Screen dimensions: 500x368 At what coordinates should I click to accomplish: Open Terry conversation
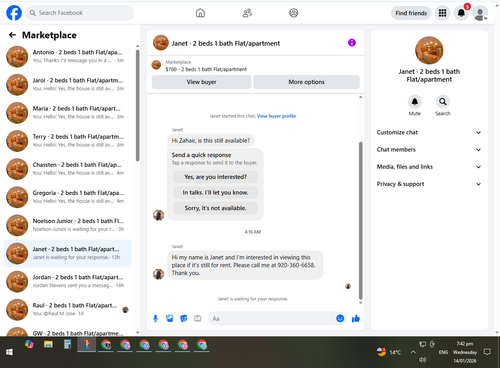point(67,141)
